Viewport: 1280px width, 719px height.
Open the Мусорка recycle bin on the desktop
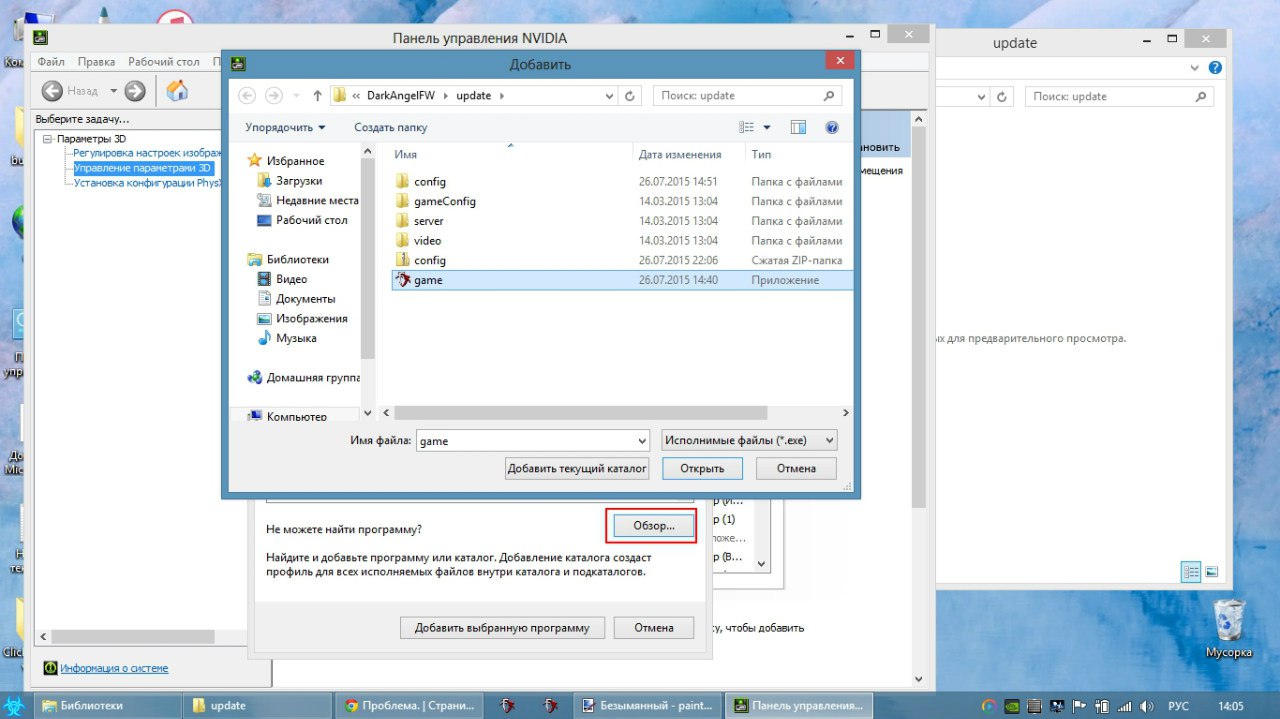click(x=1228, y=630)
